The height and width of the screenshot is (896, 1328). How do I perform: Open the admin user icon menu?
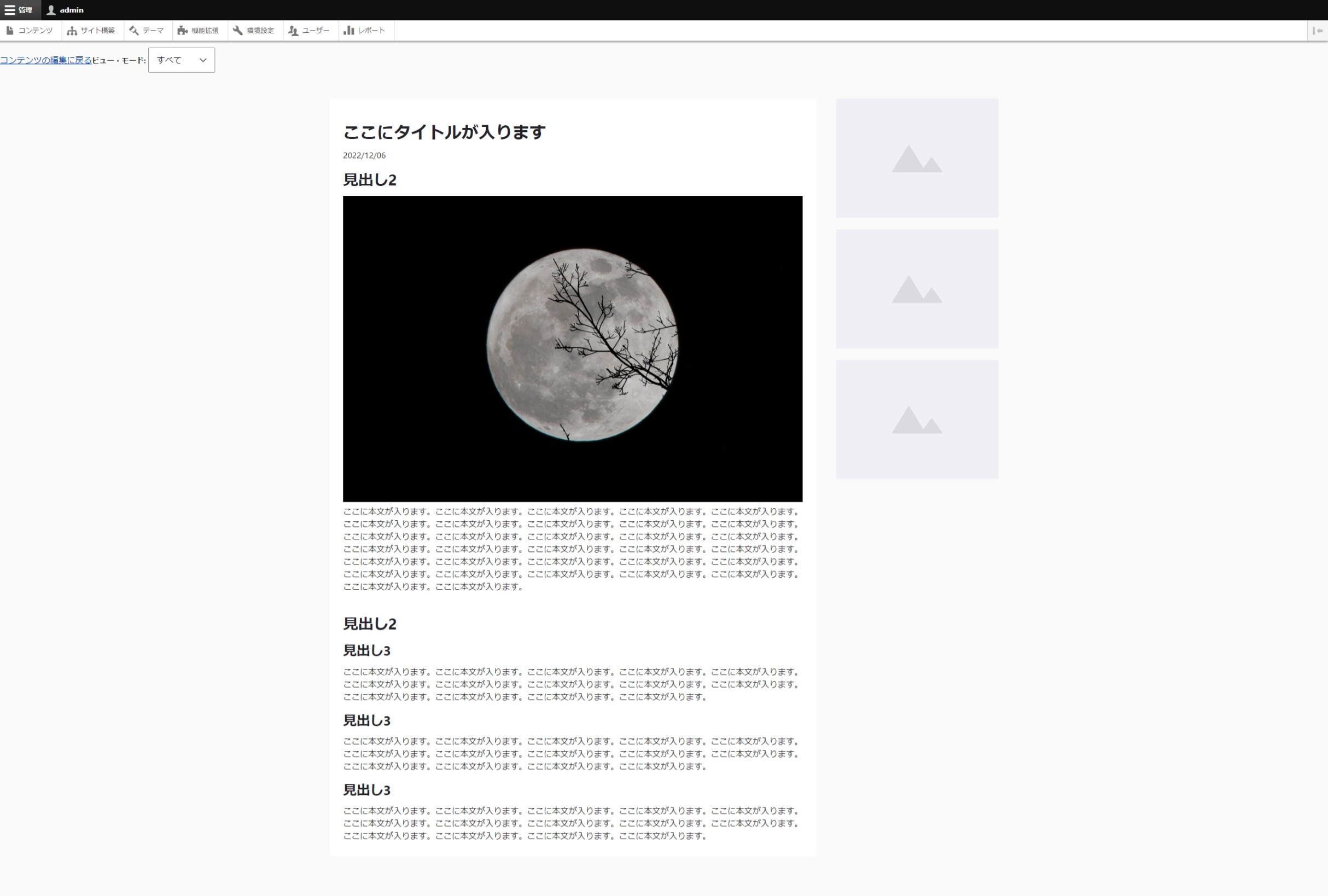51,10
